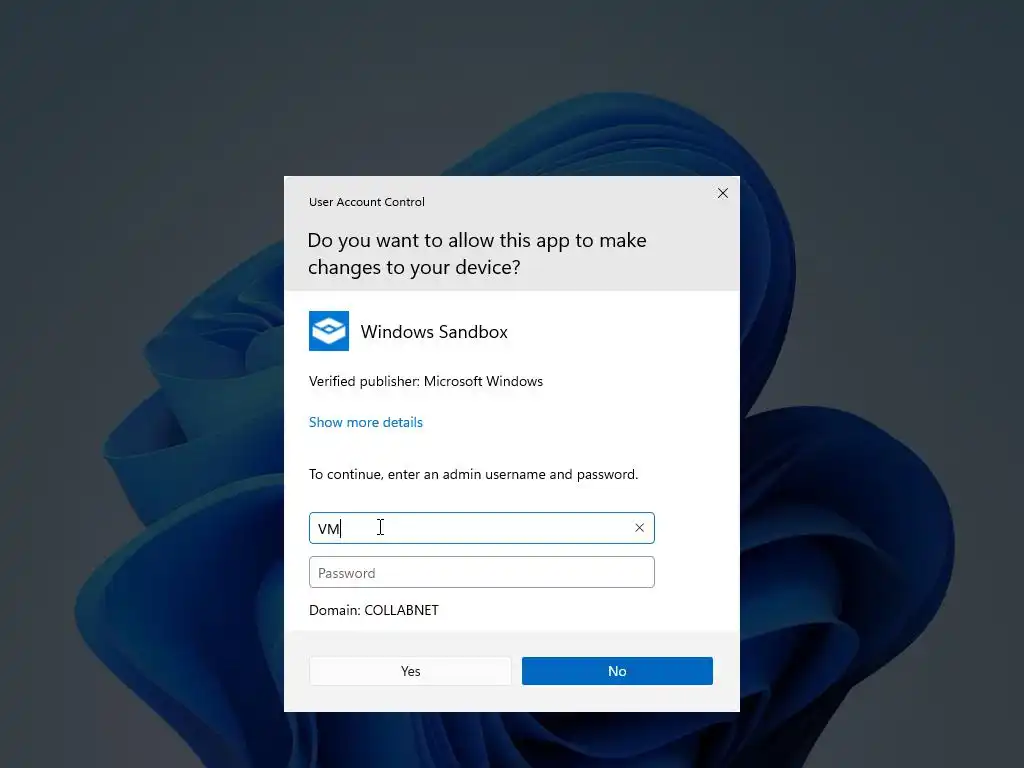This screenshot has width=1024, height=768.
Task: Close the User Account Control dialog
Action: click(x=722, y=193)
